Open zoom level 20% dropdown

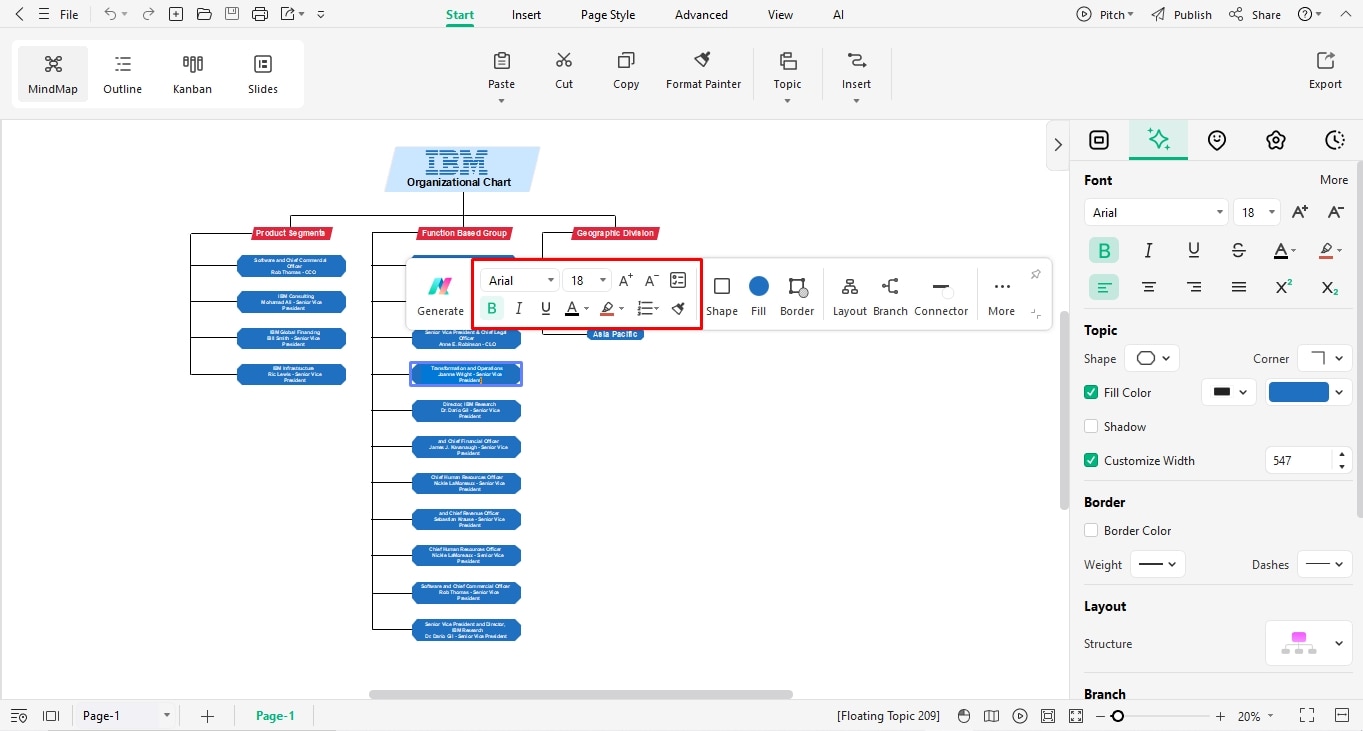click(1257, 716)
